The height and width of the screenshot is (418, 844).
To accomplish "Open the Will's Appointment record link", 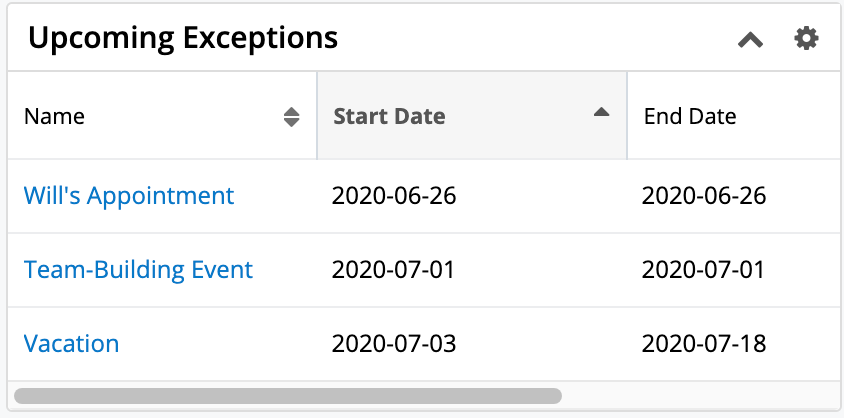I will point(129,195).
